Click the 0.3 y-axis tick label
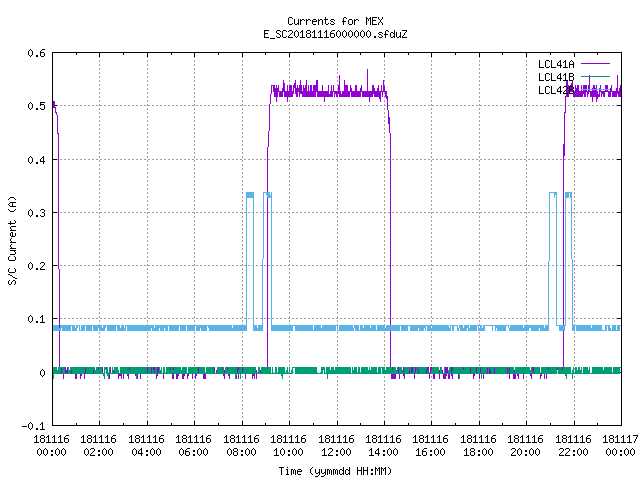 coord(36,213)
